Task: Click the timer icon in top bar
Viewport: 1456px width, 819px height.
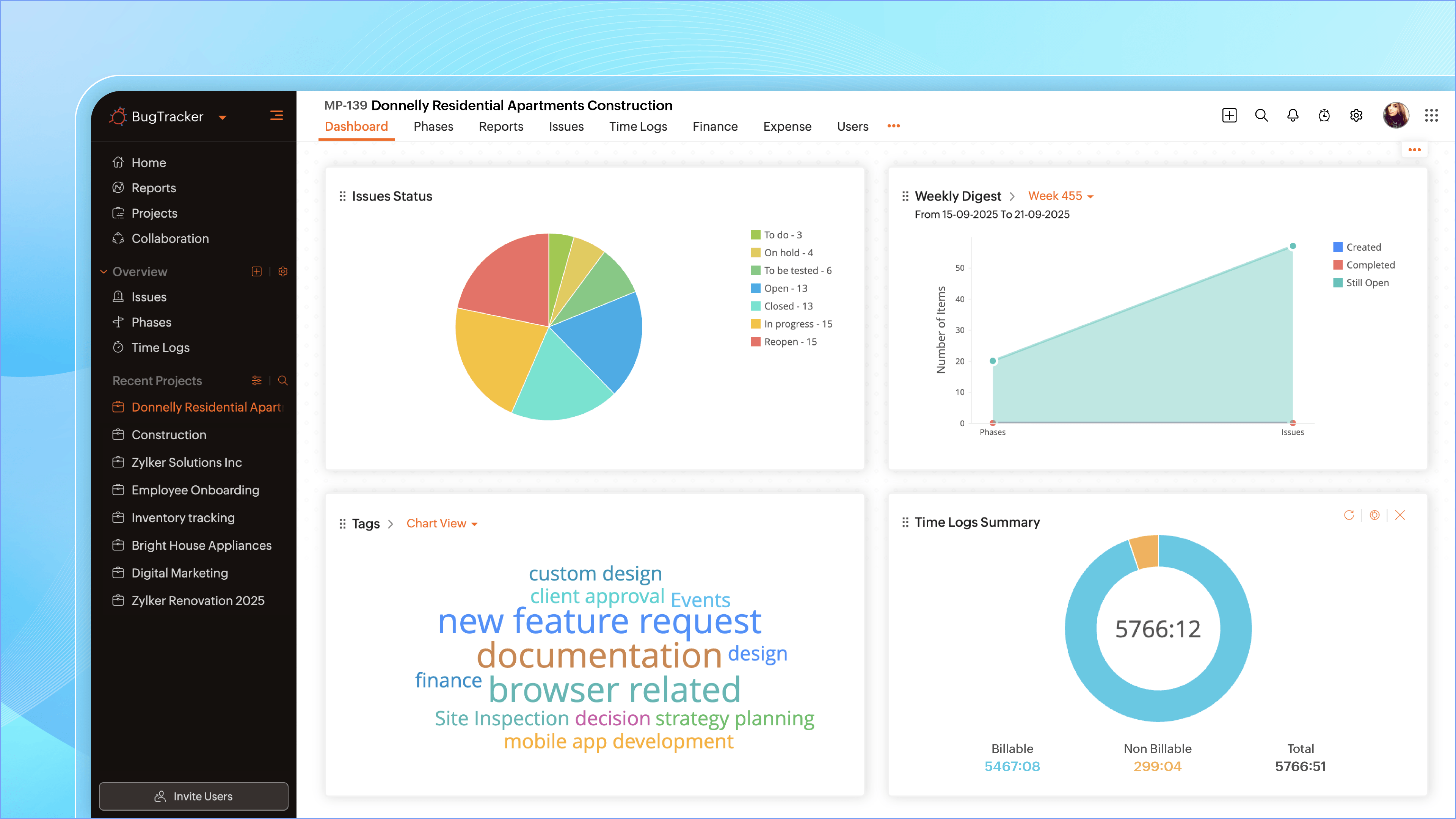Action: pyautogui.click(x=1324, y=115)
